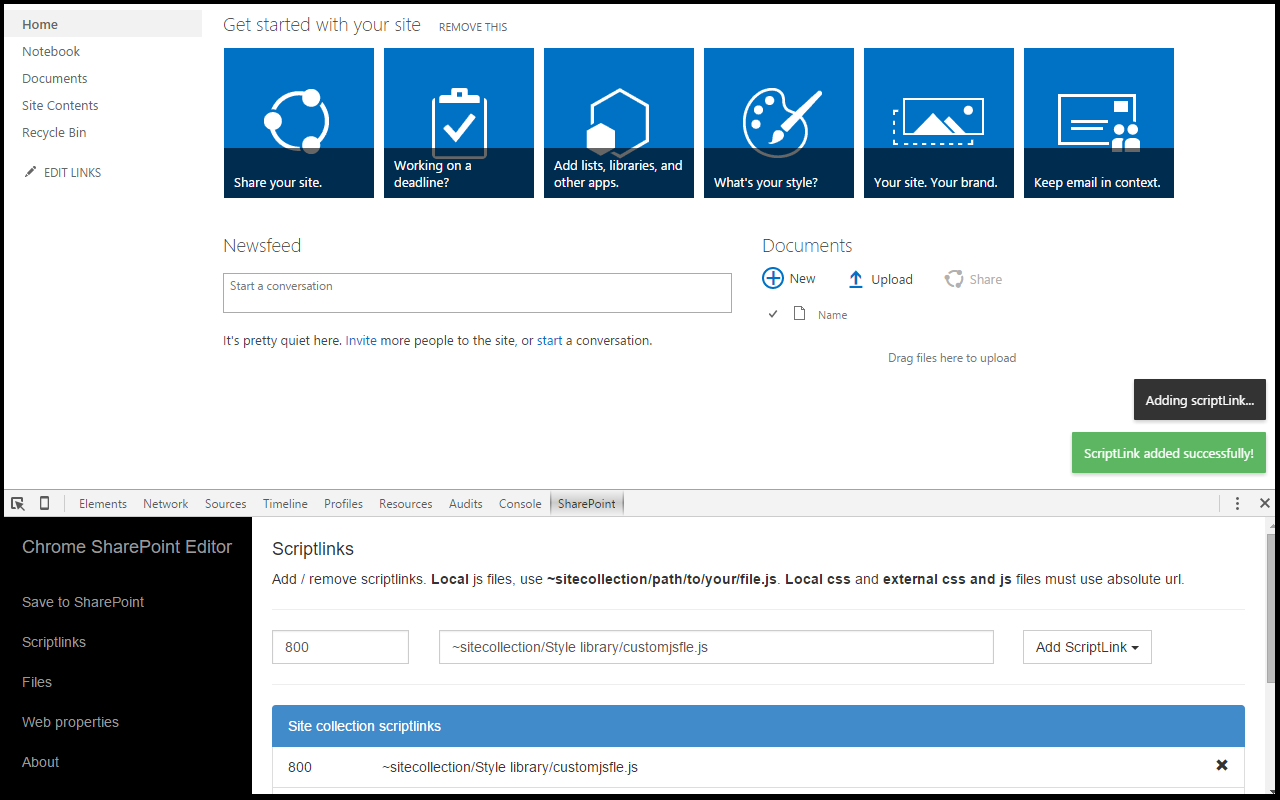This screenshot has width=1280, height=800.
Task: Switch to the Profiles DevTools tab
Action: coord(343,504)
